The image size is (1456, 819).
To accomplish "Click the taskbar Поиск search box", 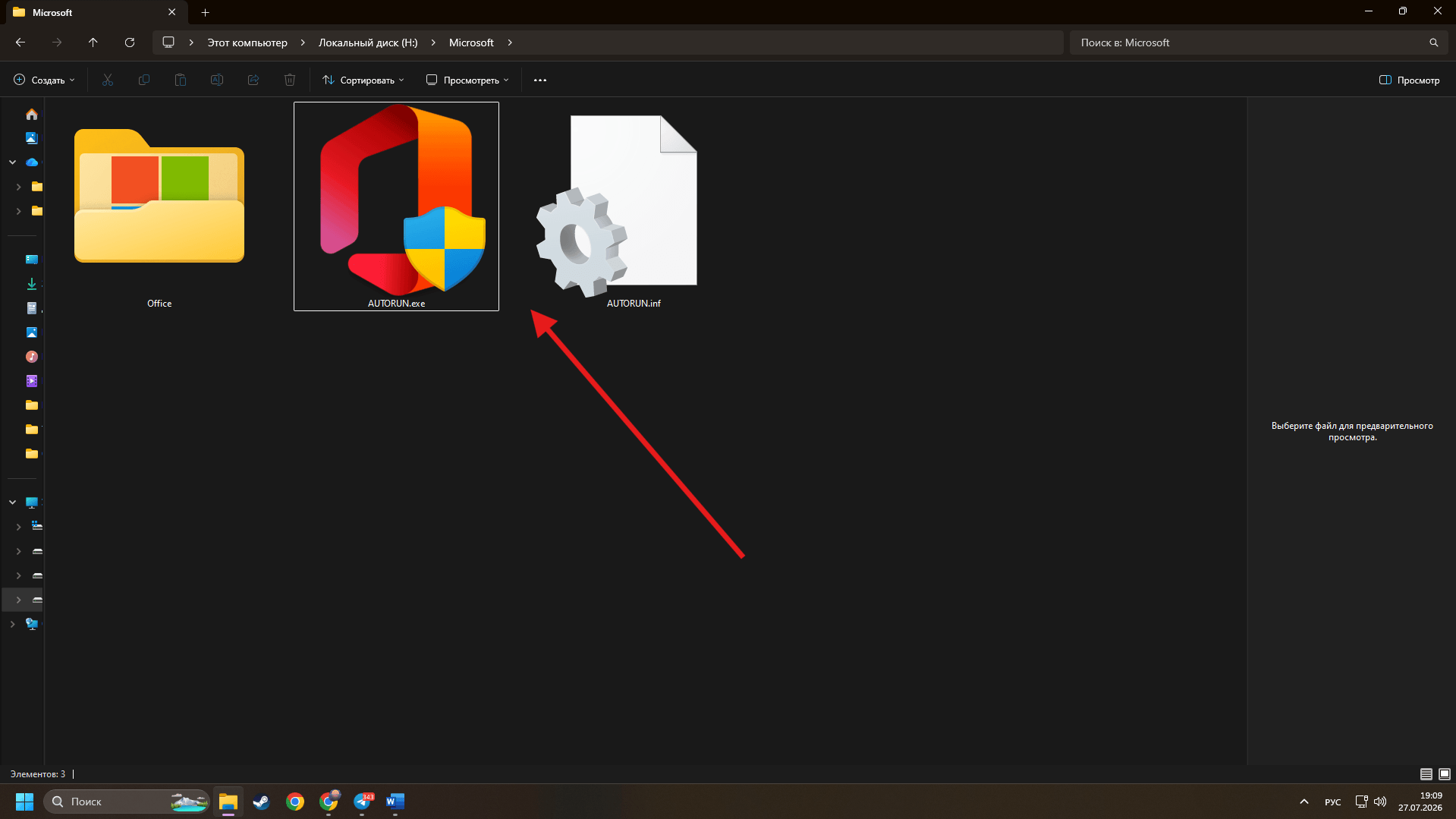I will 126,802.
